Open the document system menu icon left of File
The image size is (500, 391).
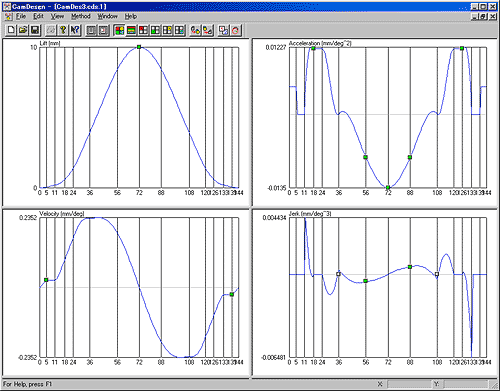click(x=8, y=16)
